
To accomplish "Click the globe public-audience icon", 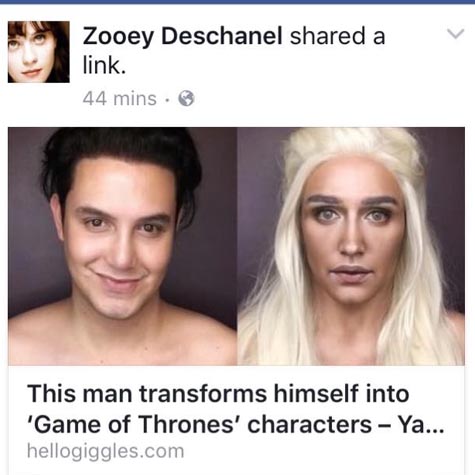I will [x=186, y=99].
